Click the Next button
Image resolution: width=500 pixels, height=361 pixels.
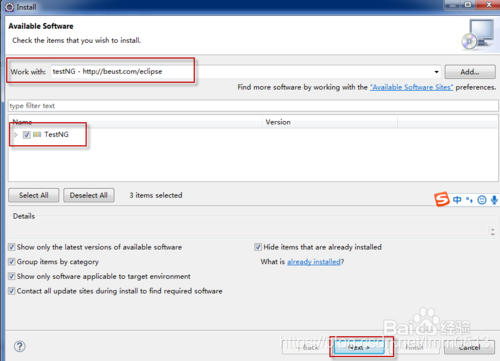coord(359,347)
